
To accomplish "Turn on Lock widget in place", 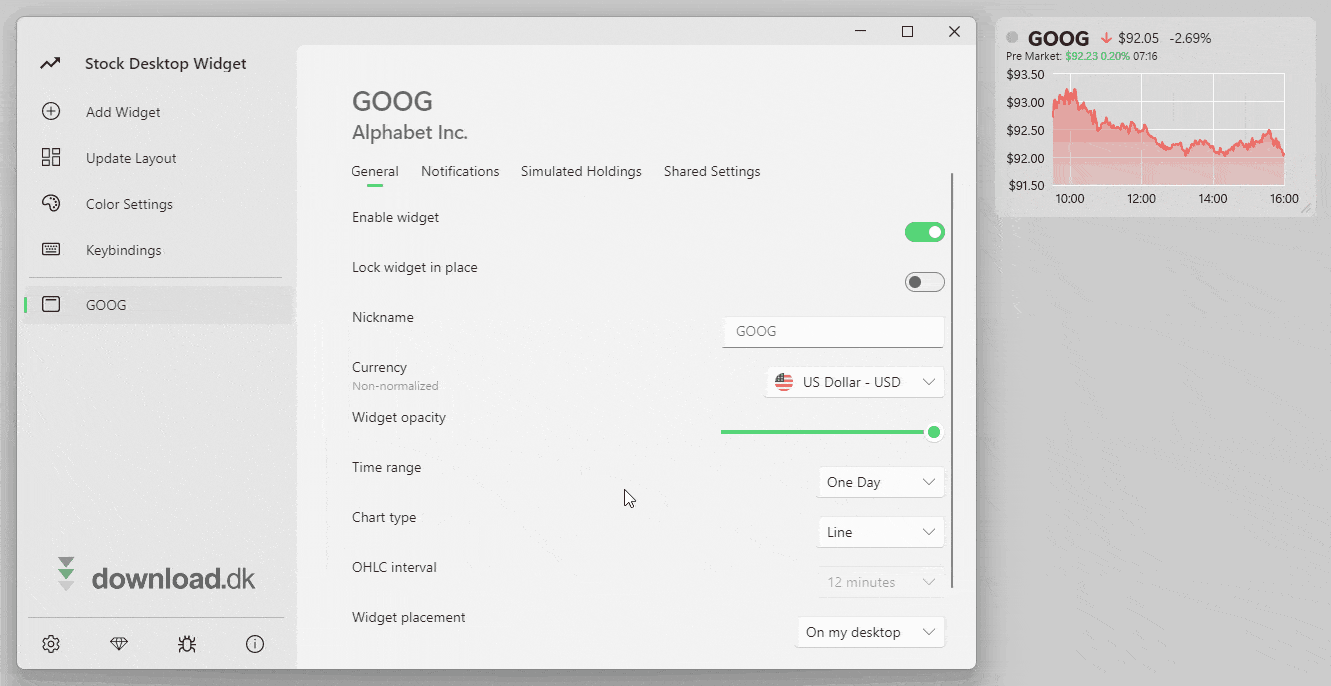I will [924, 283].
